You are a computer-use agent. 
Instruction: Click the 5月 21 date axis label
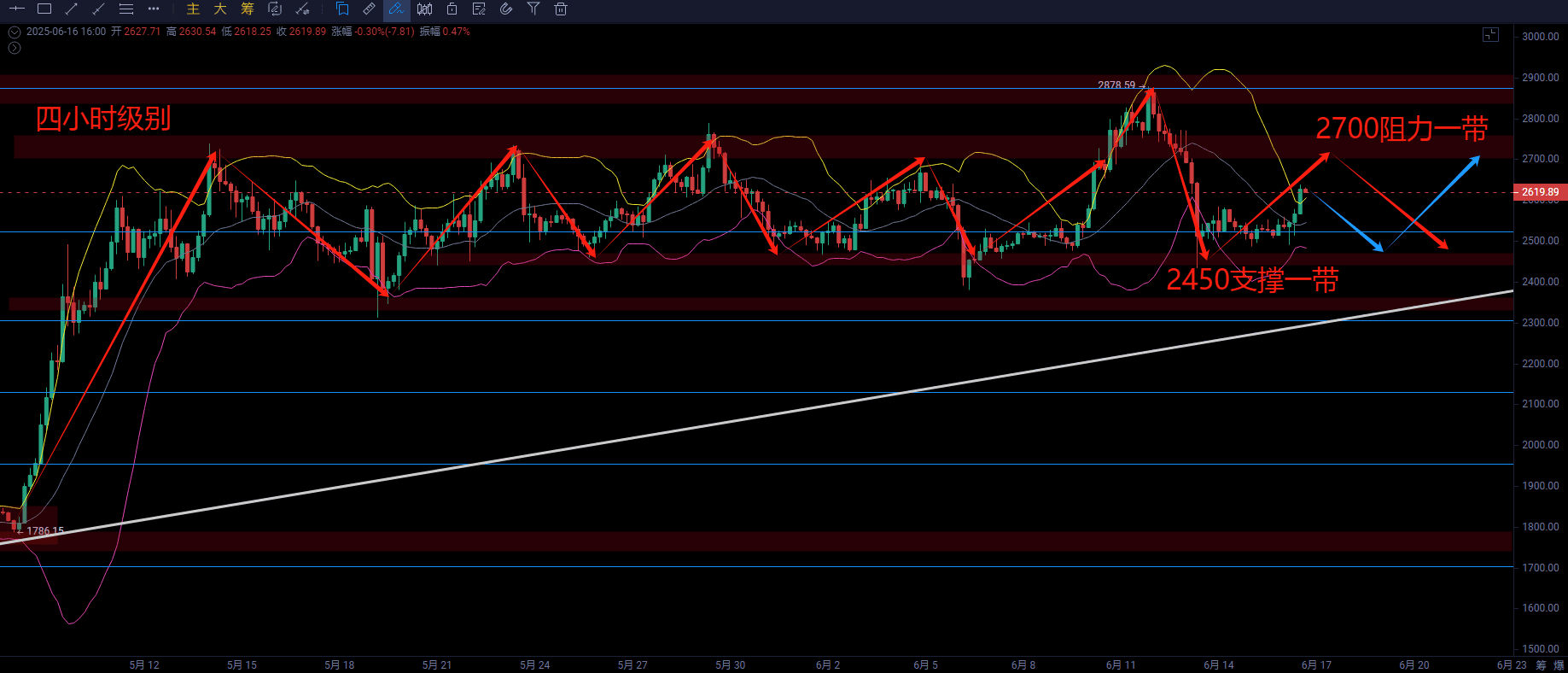tap(437, 665)
